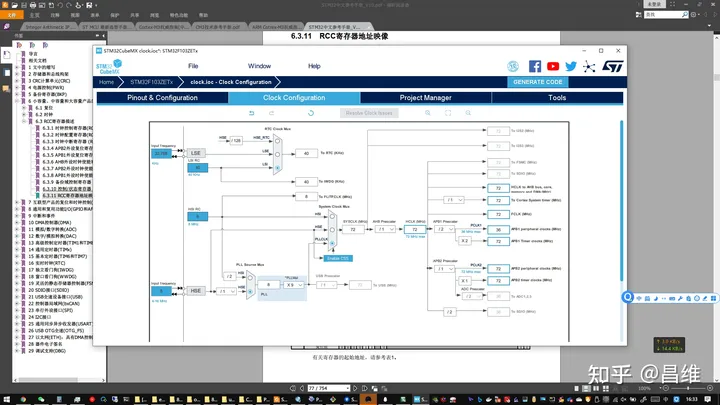Select HSE in System Clock Mux
The height and width of the screenshot is (405, 720).
(332, 230)
